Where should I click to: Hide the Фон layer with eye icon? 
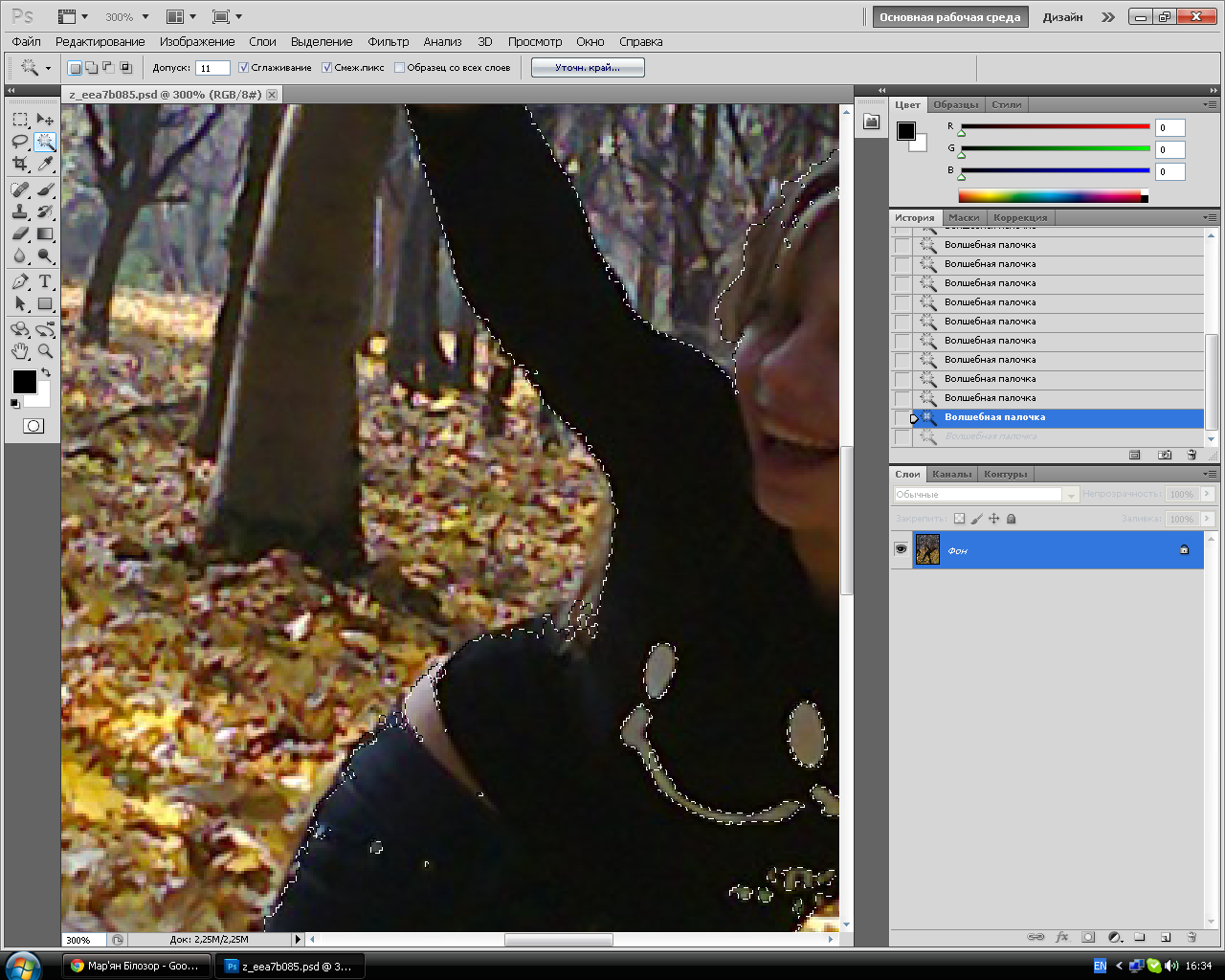tap(901, 549)
